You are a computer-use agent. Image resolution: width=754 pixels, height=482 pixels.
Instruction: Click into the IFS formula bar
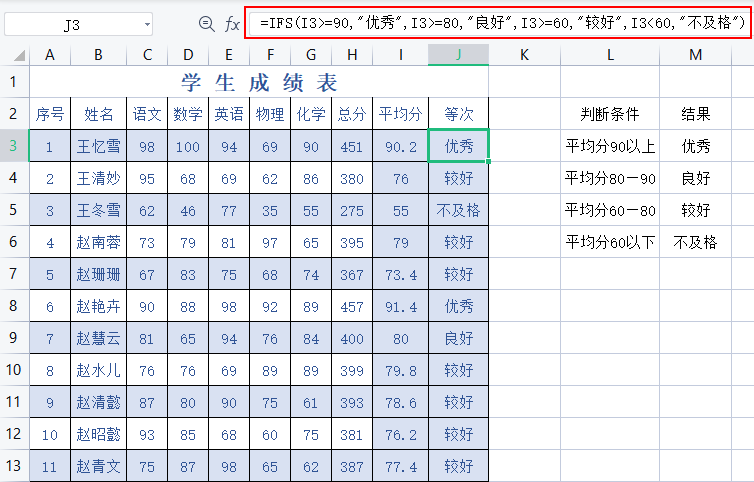pyautogui.click(x=497, y=23)
